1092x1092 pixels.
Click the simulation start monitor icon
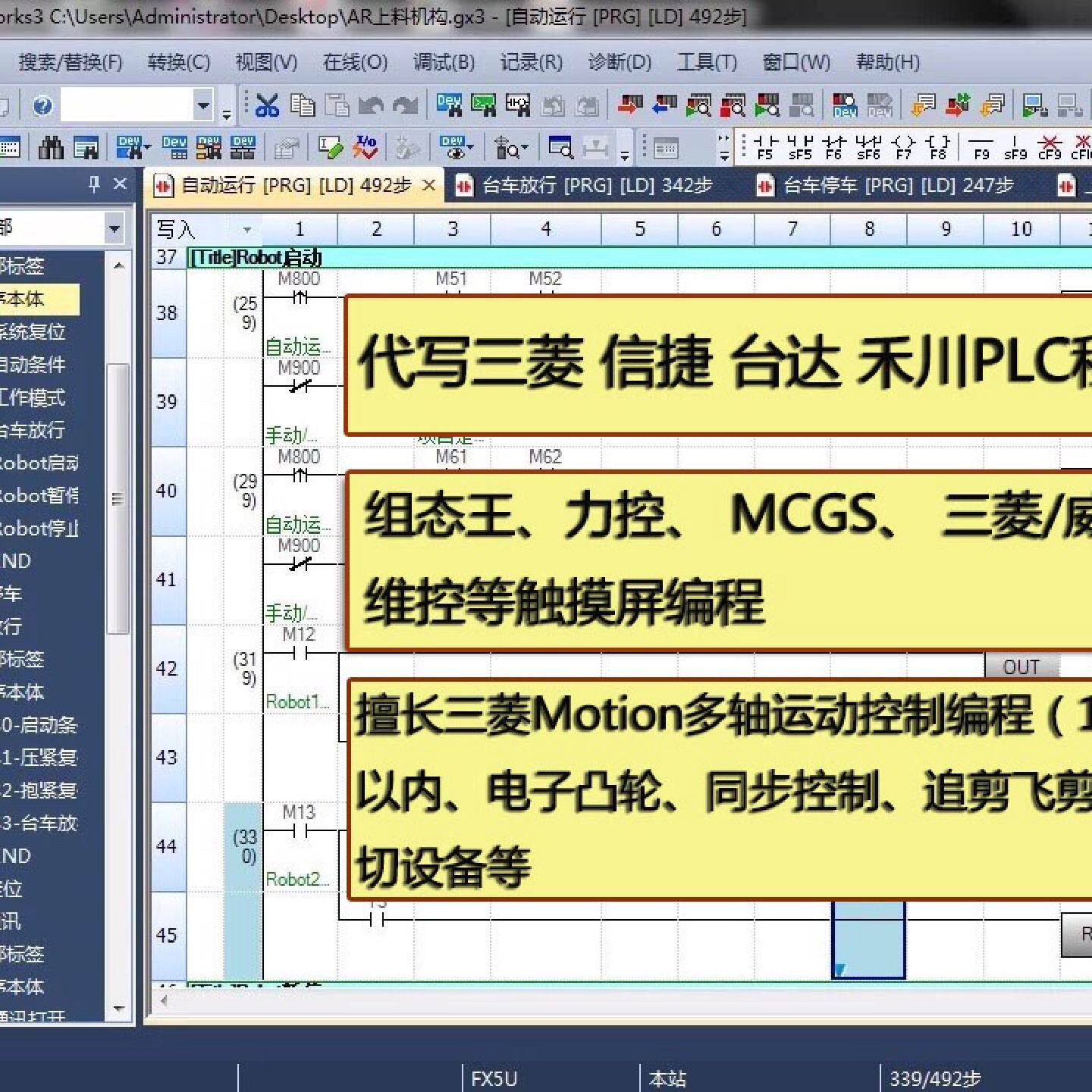point(1034,105)
